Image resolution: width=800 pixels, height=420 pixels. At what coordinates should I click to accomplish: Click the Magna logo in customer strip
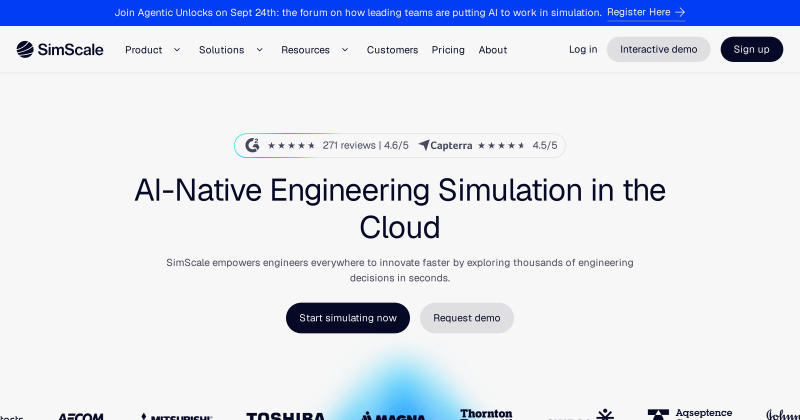393,416
